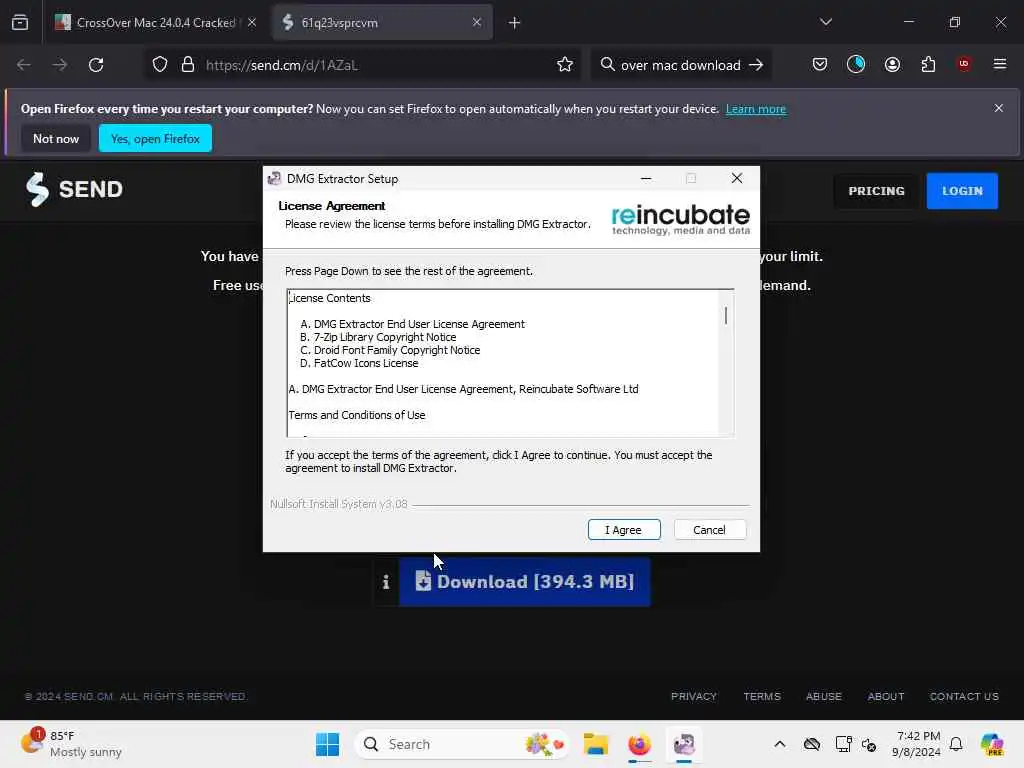Save page to Pocket
Image resolution: width=1024 pixels, height=768 pixels.
coord(820,64)
